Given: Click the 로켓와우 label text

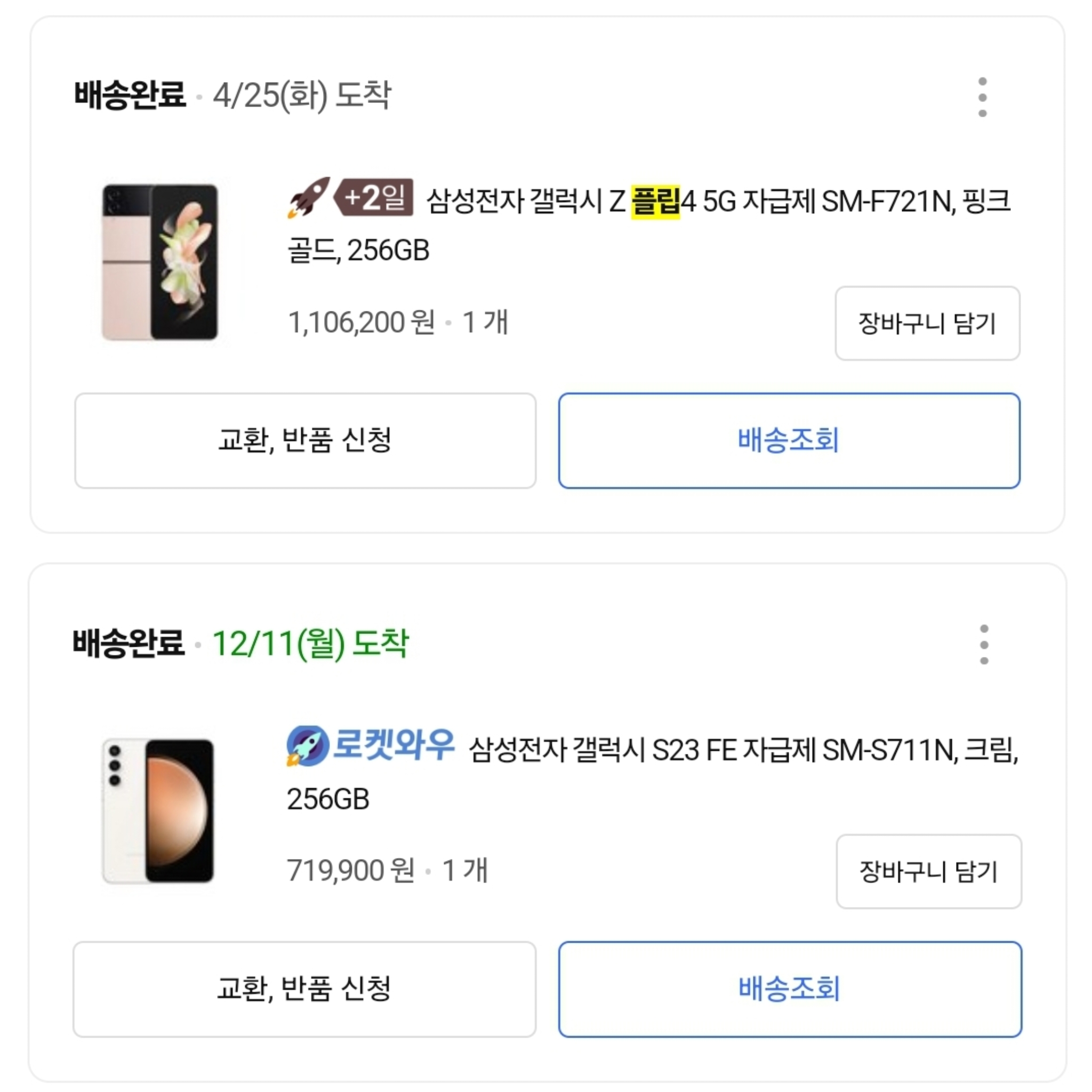Looking at the screenshot, I should click(394, 745).
